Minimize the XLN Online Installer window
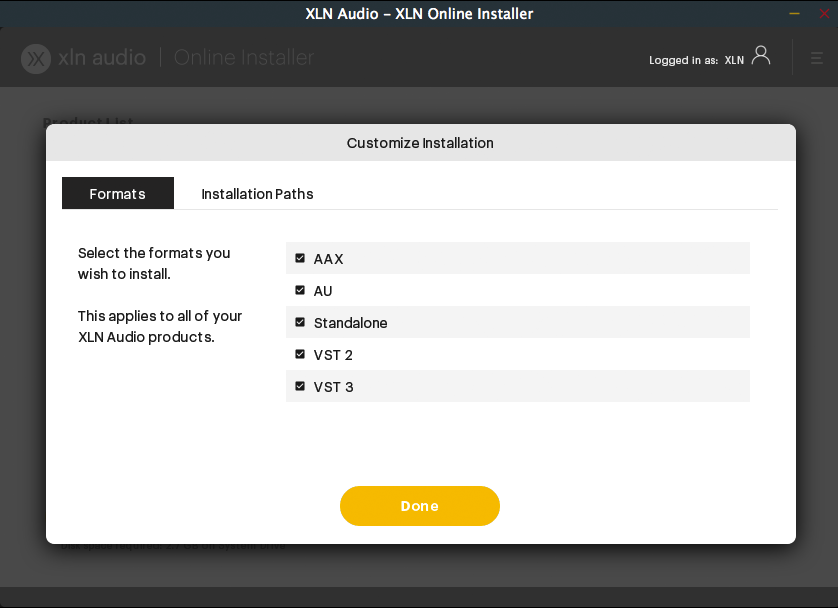Screen dimensions: 838x608 pyautogui.click(x=794, y=13)
